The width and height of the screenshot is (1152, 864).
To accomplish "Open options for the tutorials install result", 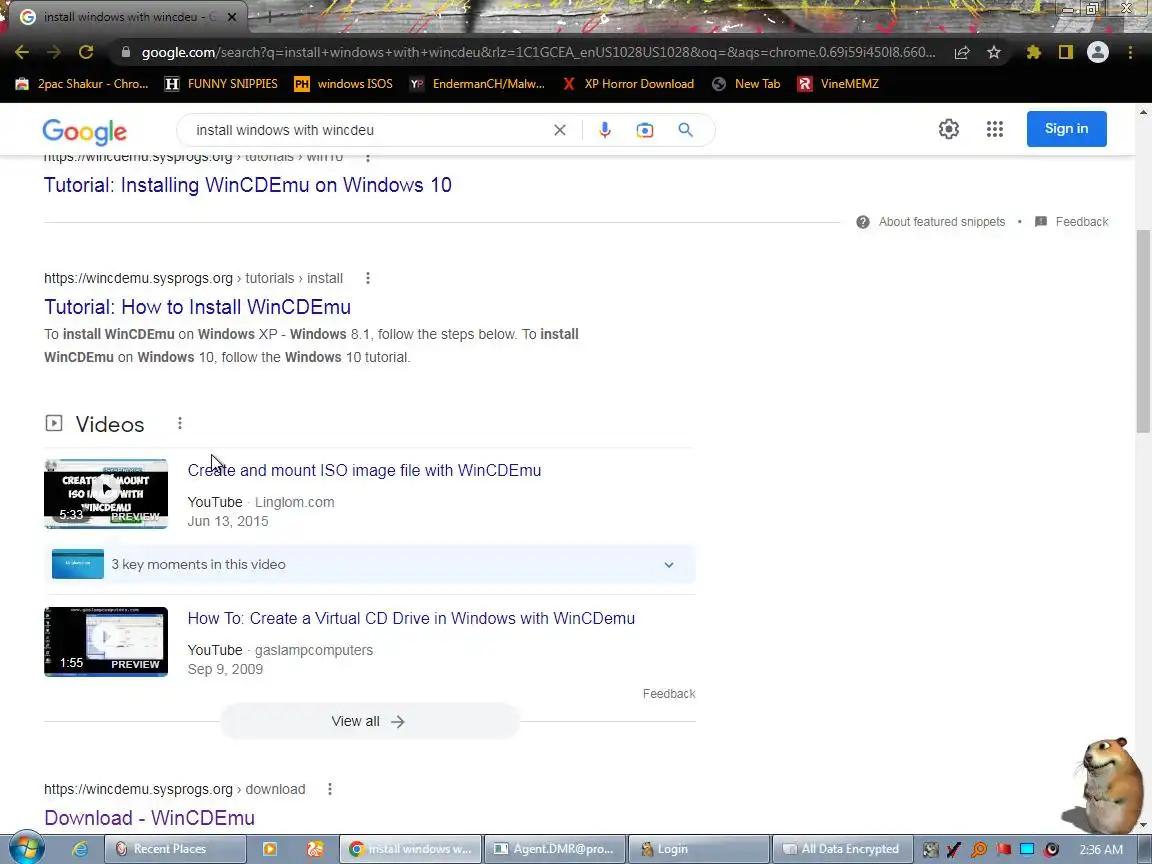I will [368, 278].
